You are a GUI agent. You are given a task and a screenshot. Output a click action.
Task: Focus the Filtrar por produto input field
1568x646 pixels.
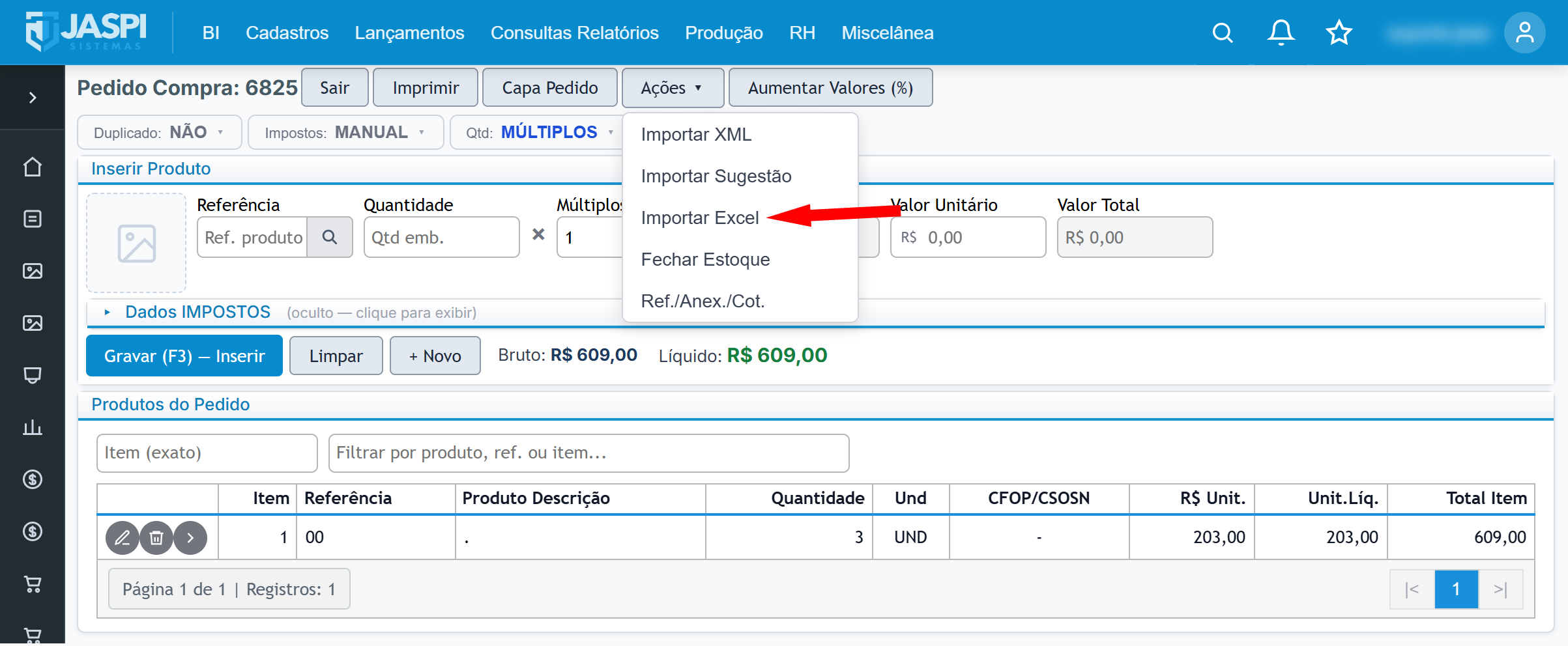588,453
